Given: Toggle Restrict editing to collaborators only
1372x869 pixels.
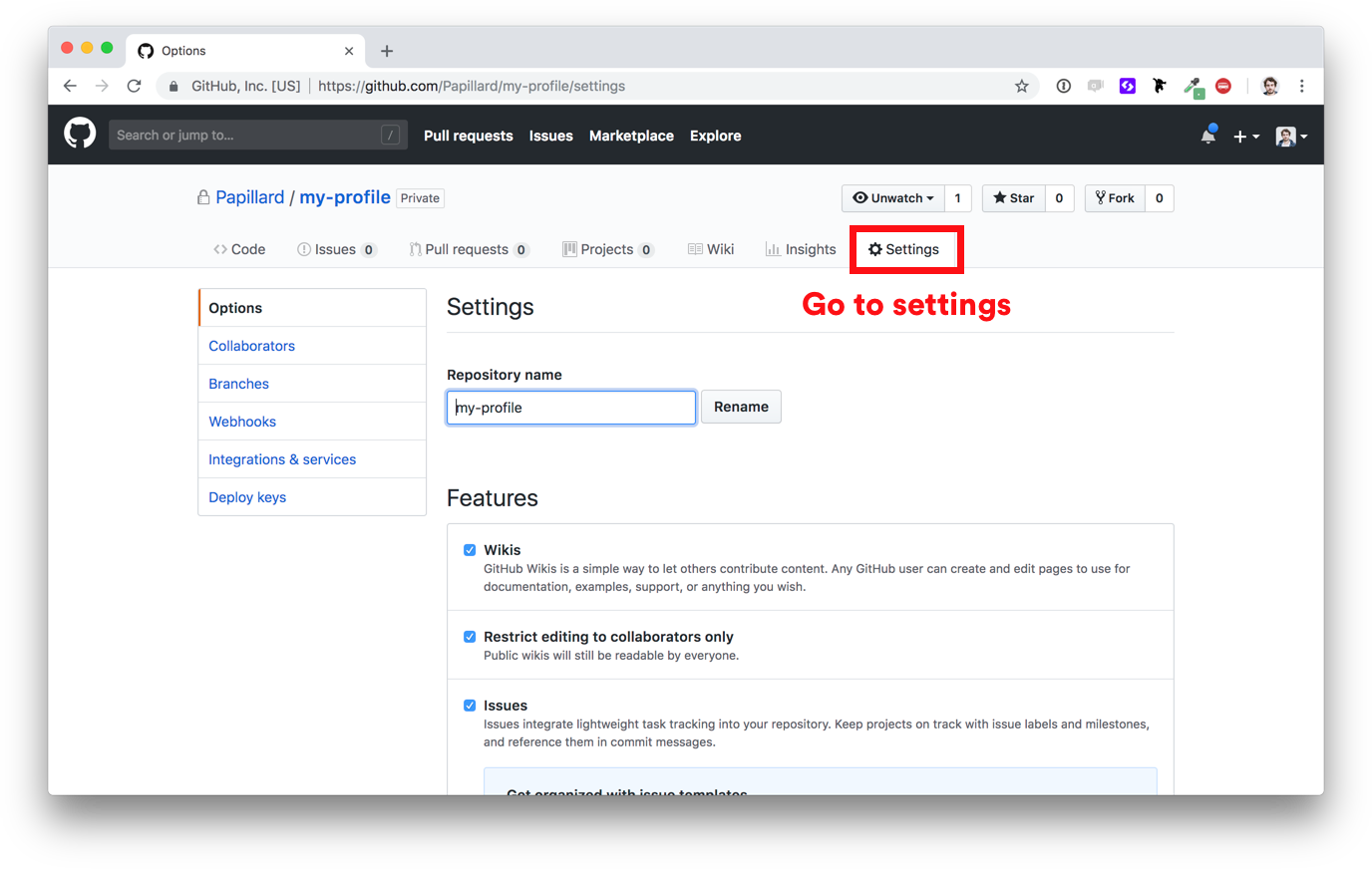Looking at the screenshot, I should click(x=470, y=637).
